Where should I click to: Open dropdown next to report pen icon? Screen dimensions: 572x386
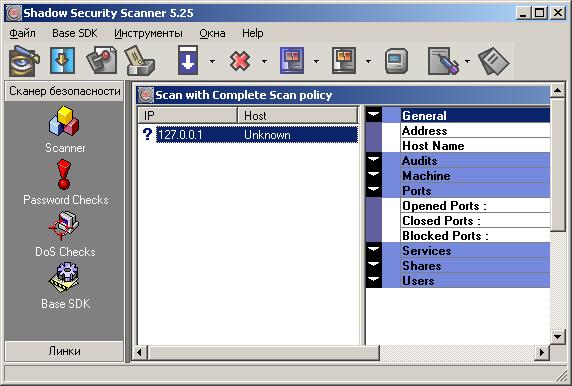[x=467, y=61]
